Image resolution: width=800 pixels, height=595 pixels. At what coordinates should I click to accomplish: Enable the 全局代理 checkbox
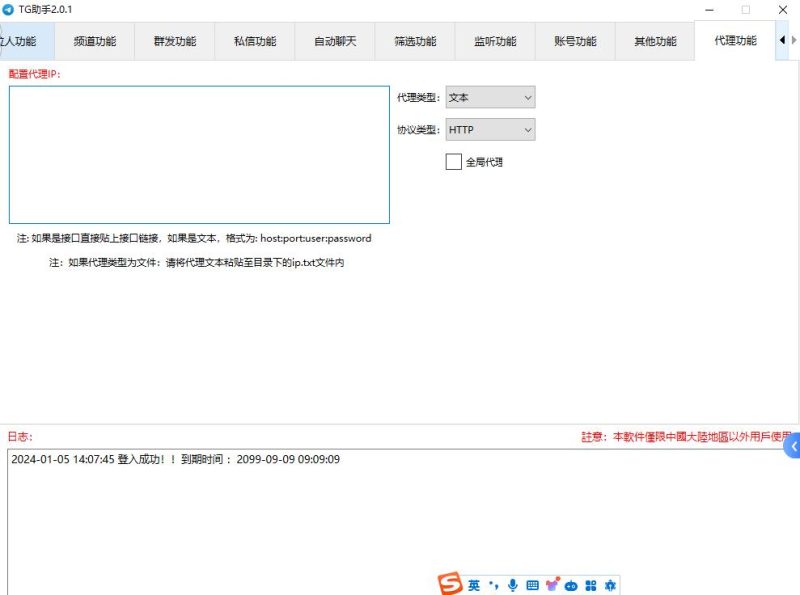(454, 161)
